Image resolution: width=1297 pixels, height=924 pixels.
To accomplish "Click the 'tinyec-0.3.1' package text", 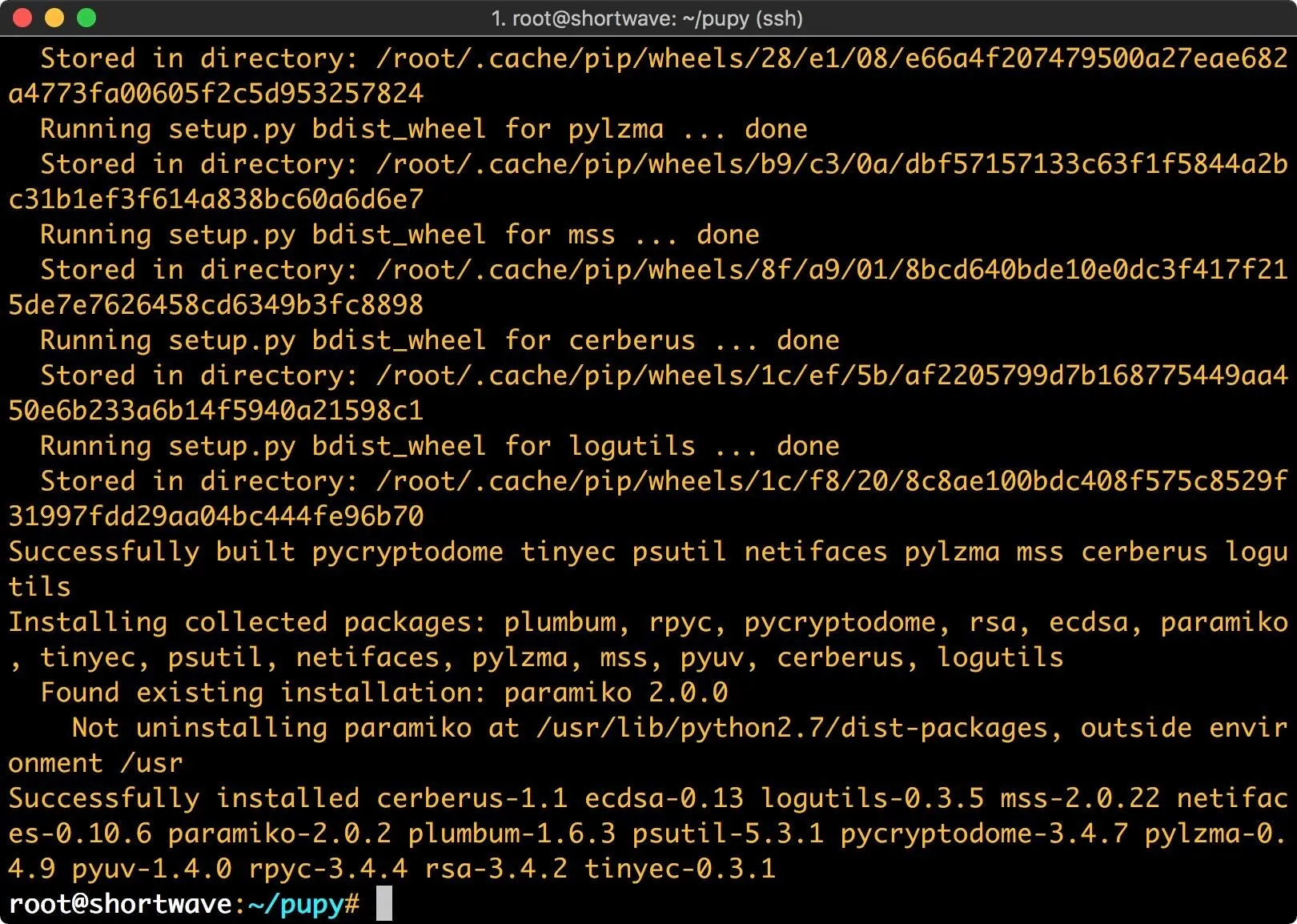I will [x=681, y=869].
